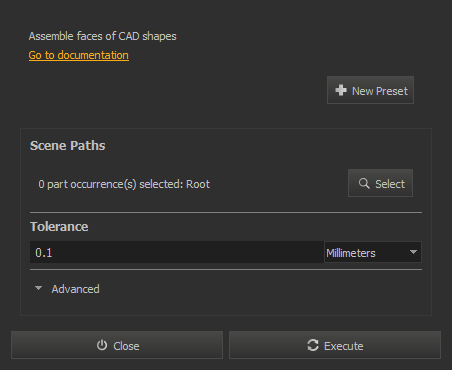This screenshot has height=370, width=452.
Task: Click the magnifier icon beside Select
Action: [x=364, y=183]
